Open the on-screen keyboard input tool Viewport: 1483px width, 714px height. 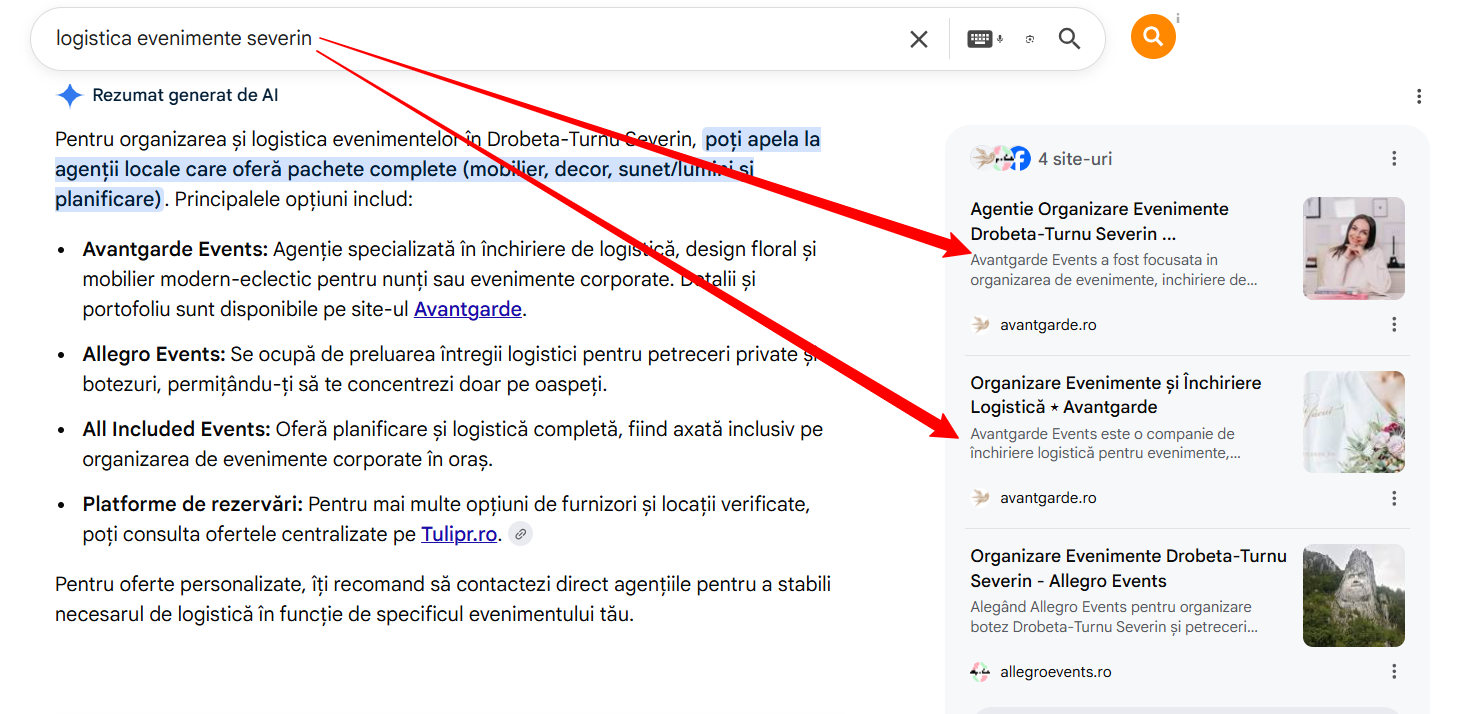click(x=979, y=39)
